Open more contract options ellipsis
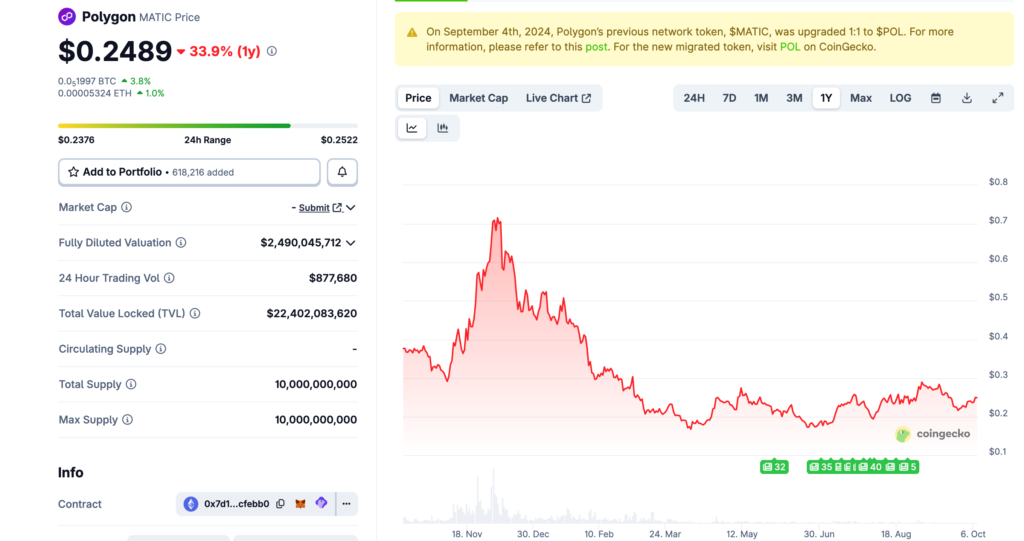 pos(346,504)
